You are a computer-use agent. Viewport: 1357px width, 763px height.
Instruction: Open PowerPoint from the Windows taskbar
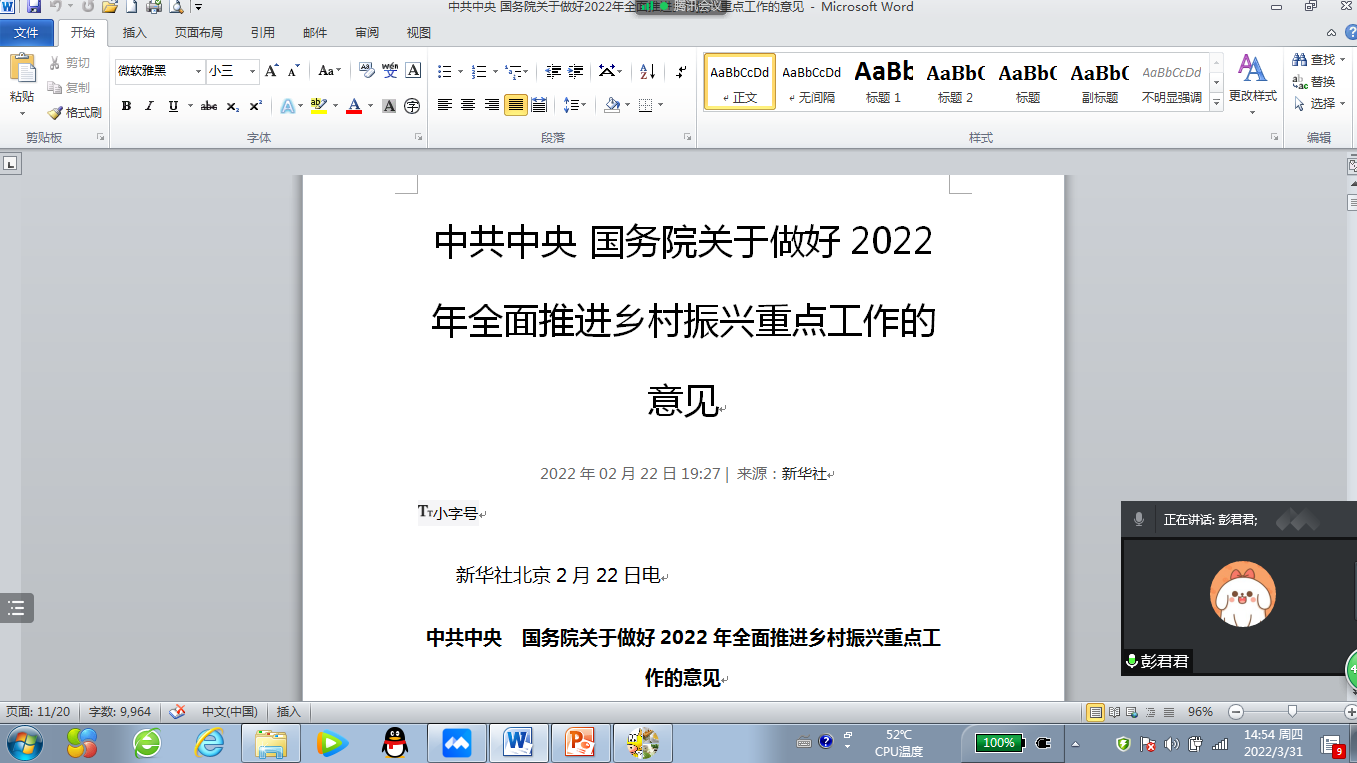tap(579, 743)
